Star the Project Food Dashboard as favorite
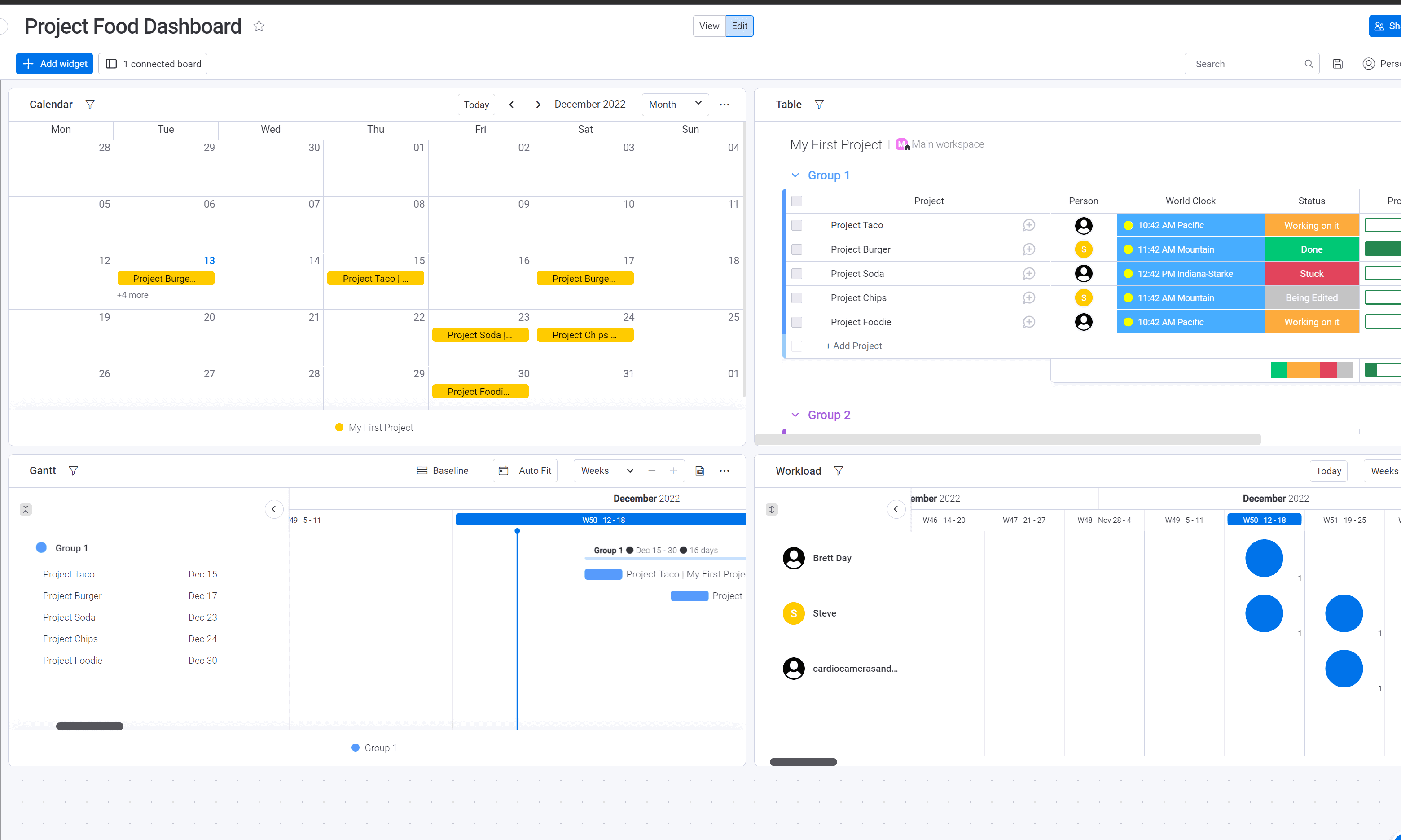 coord(259,26)
